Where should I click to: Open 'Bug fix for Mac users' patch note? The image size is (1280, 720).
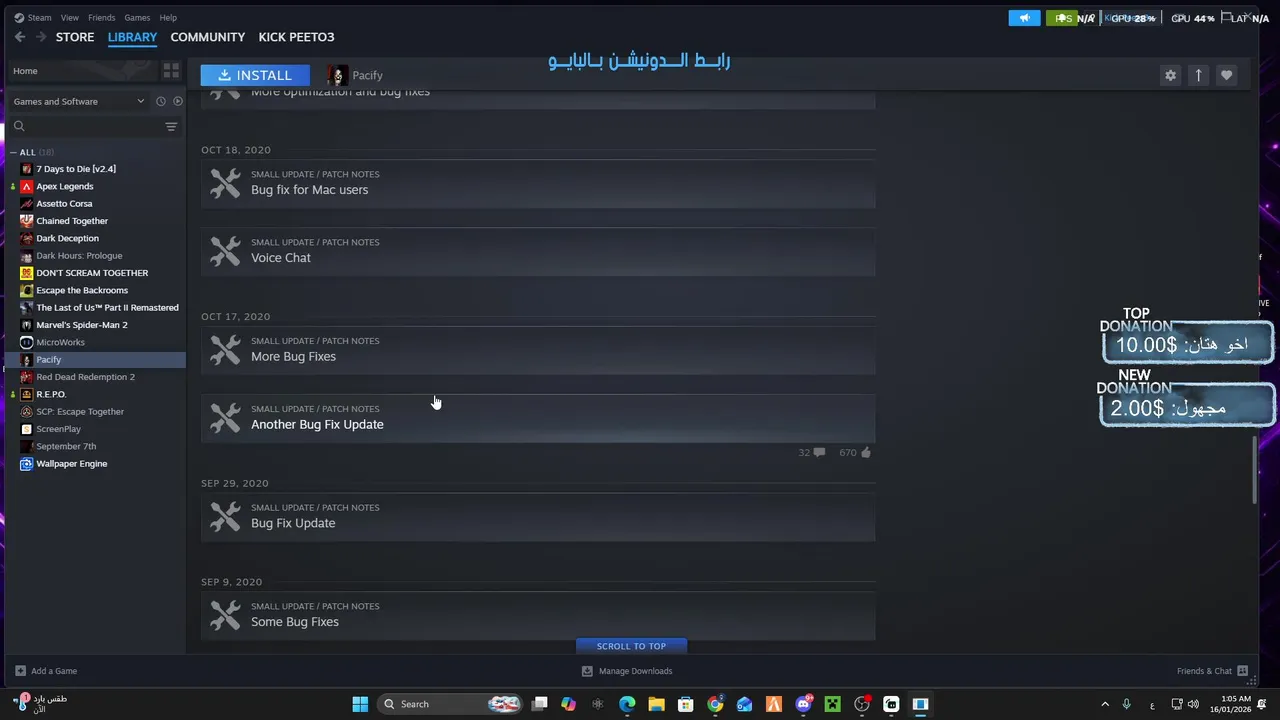click(x=538, y=183)
